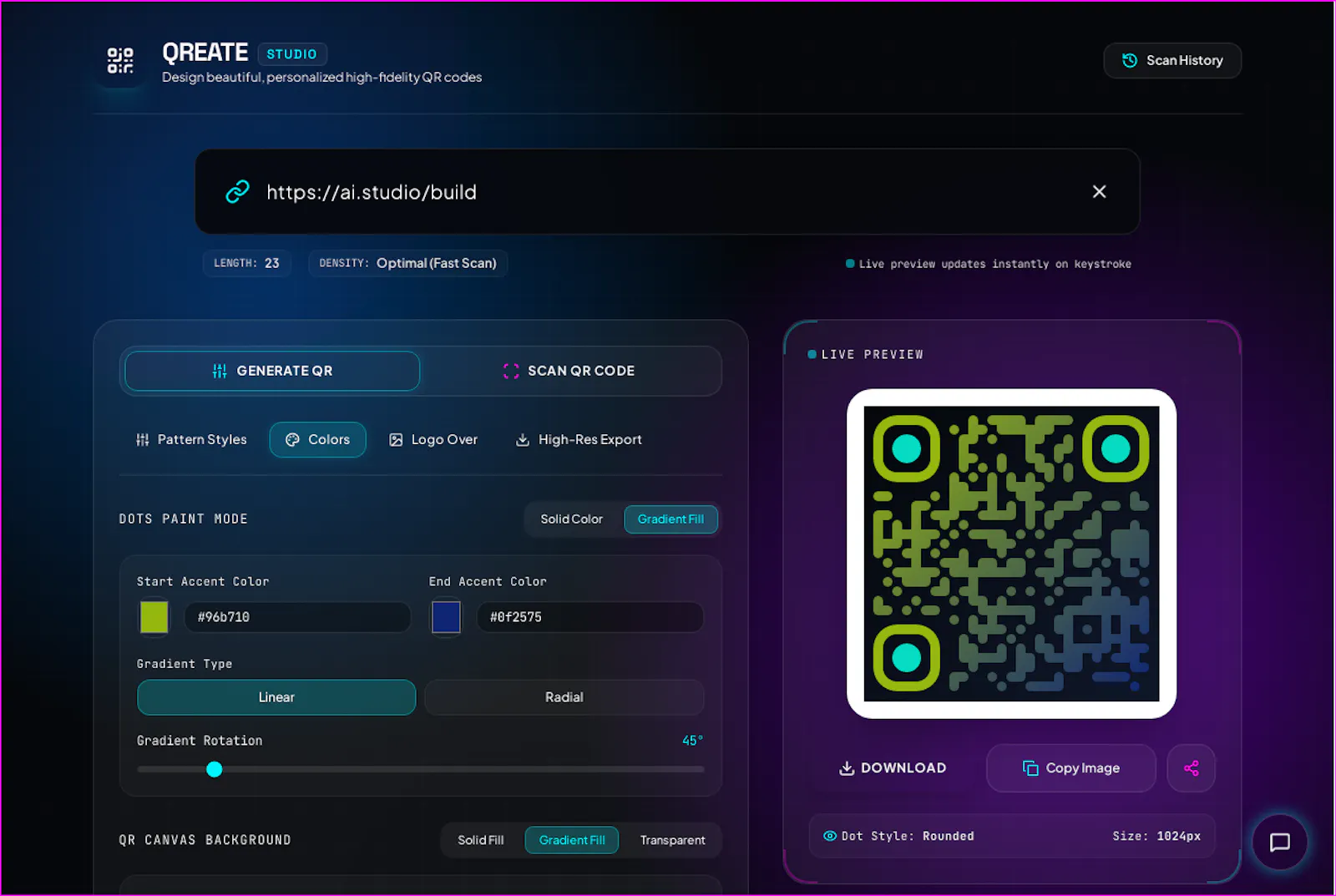Open the Logo Over tab
The height and width of the screenshot is (896, 1336).
433,439
